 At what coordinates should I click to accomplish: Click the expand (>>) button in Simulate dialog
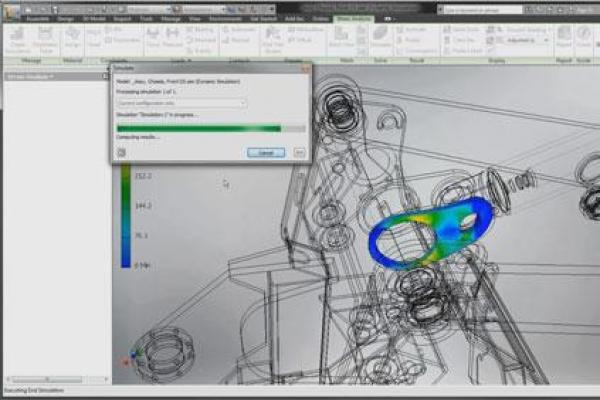pyautogui.click(x=299, y=152)
